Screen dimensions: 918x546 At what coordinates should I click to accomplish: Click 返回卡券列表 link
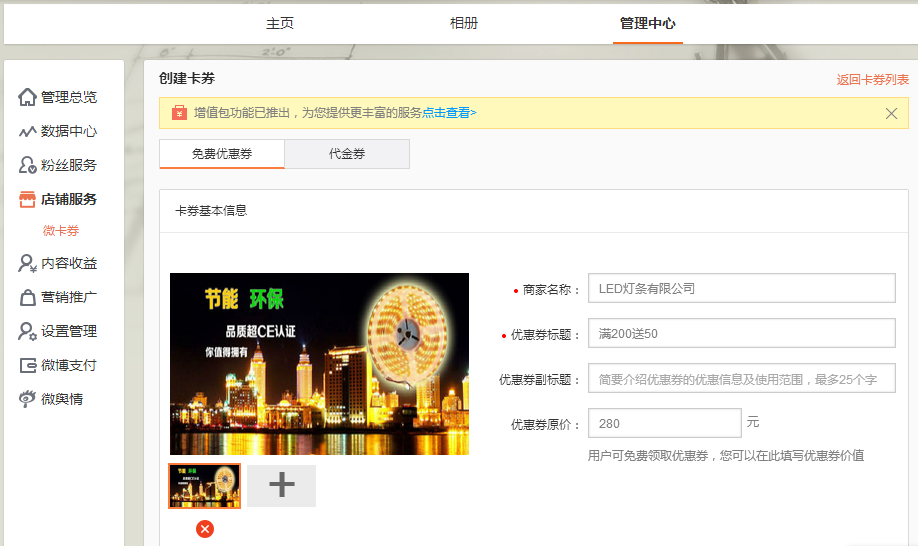pos(872,80)
